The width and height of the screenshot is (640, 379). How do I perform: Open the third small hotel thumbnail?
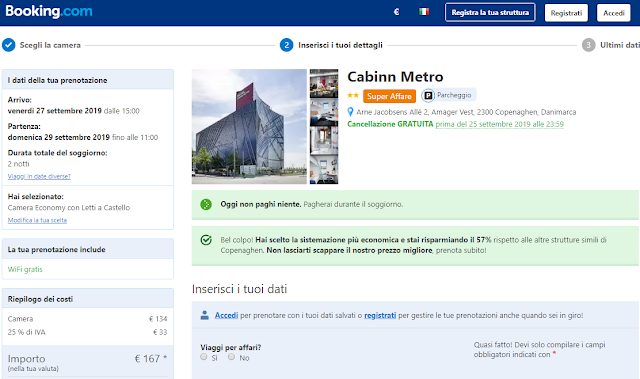324,140
